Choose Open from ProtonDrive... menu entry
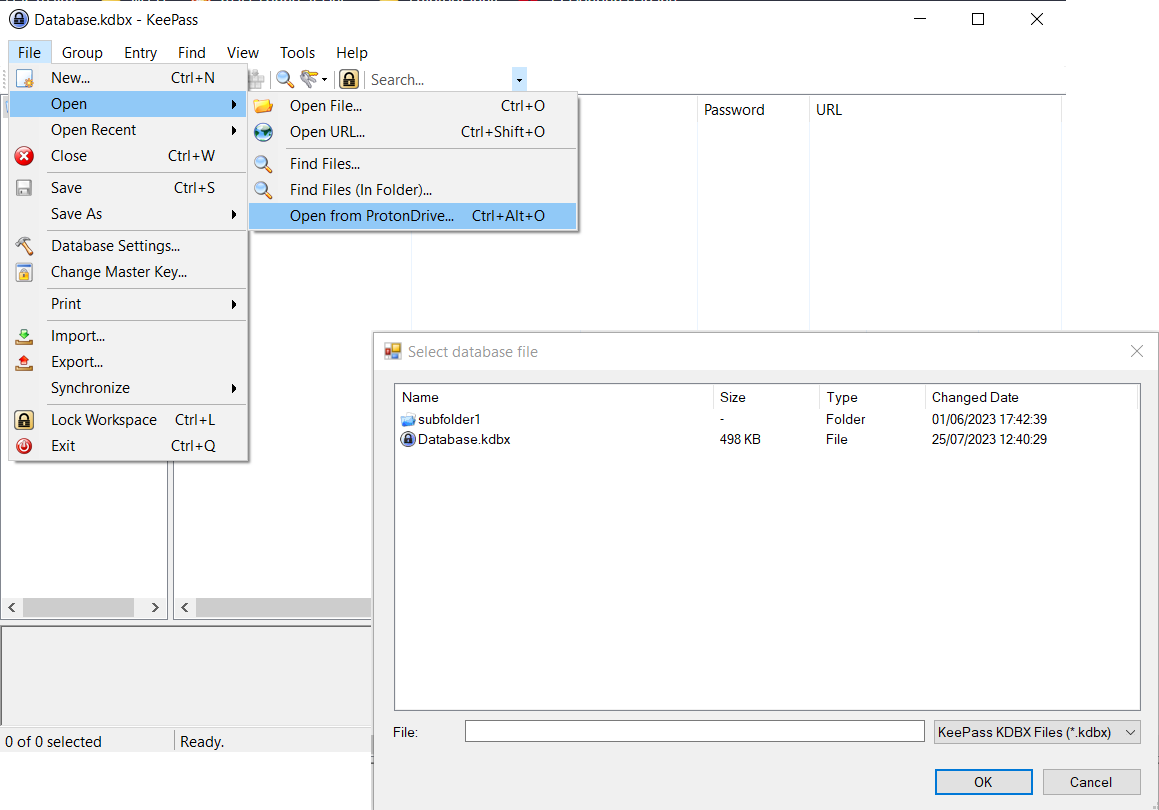The width and height of the screenshot is (1159, 810). (x=412, y=216)
